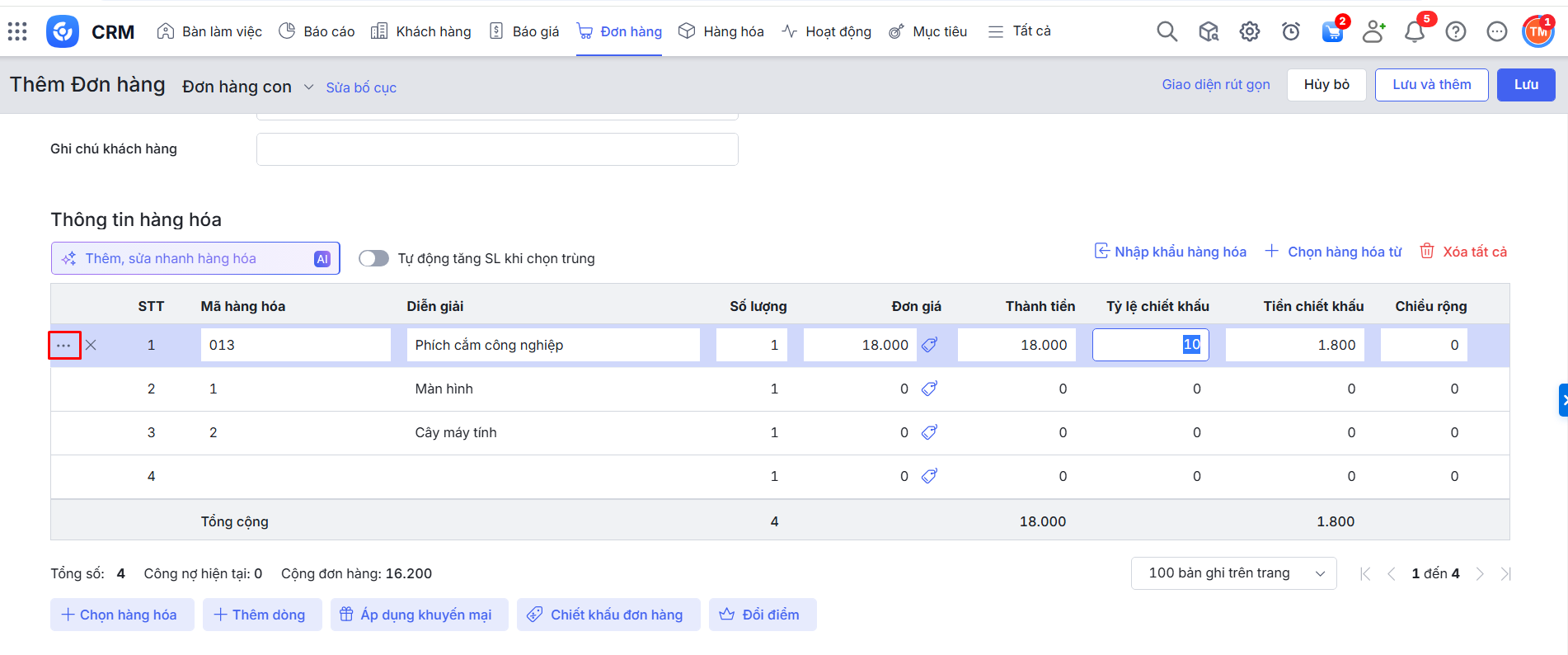Open the settings gear icon
1568x655 pixels.
point(1249,31)
